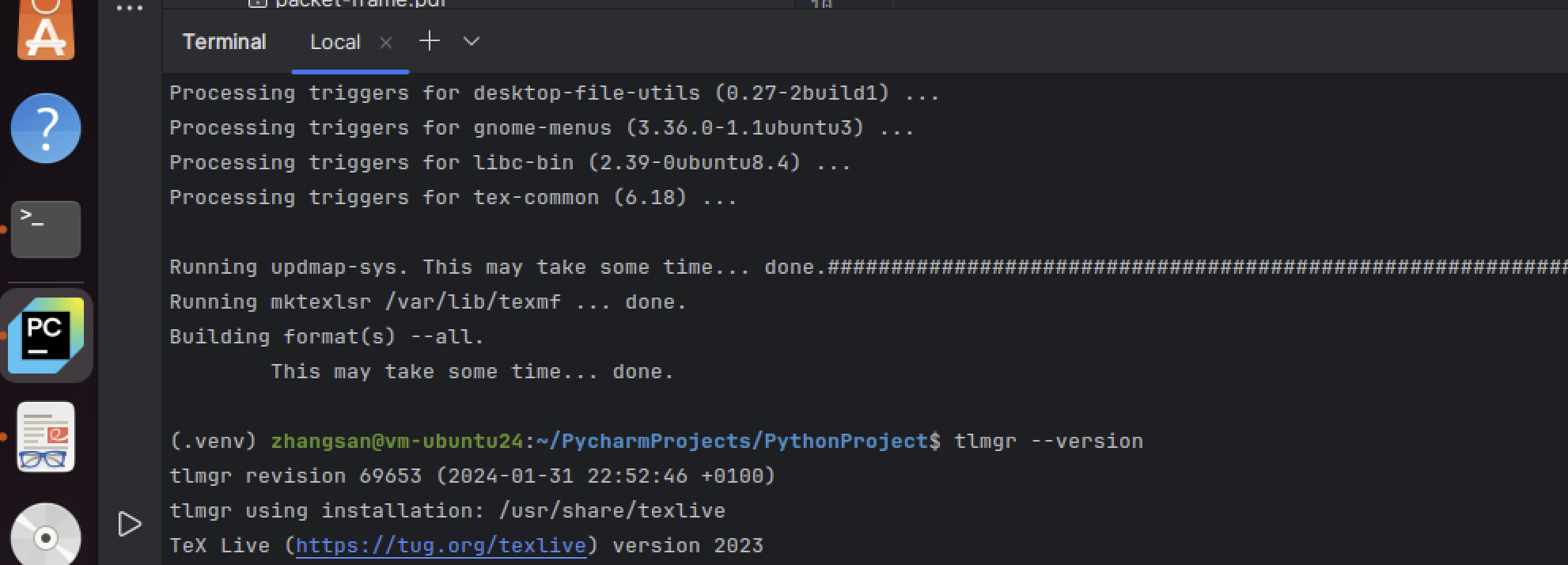Click the three-dots more tool windows icon
Image resolution: width=1568 pixels, height=565 pixels.
(x=130, y=9)
